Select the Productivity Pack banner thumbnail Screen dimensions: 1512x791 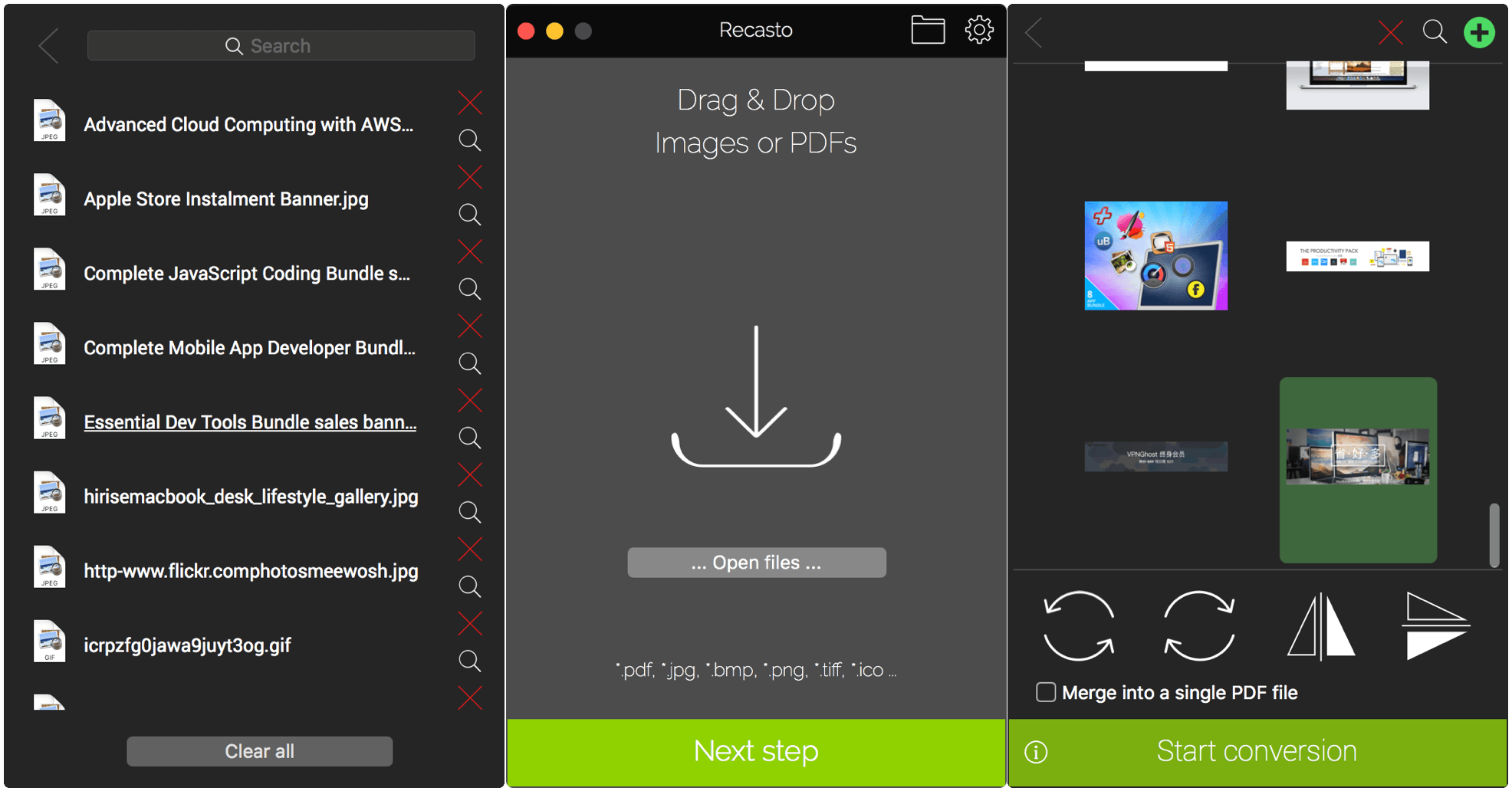click(x=1357, y=257)
